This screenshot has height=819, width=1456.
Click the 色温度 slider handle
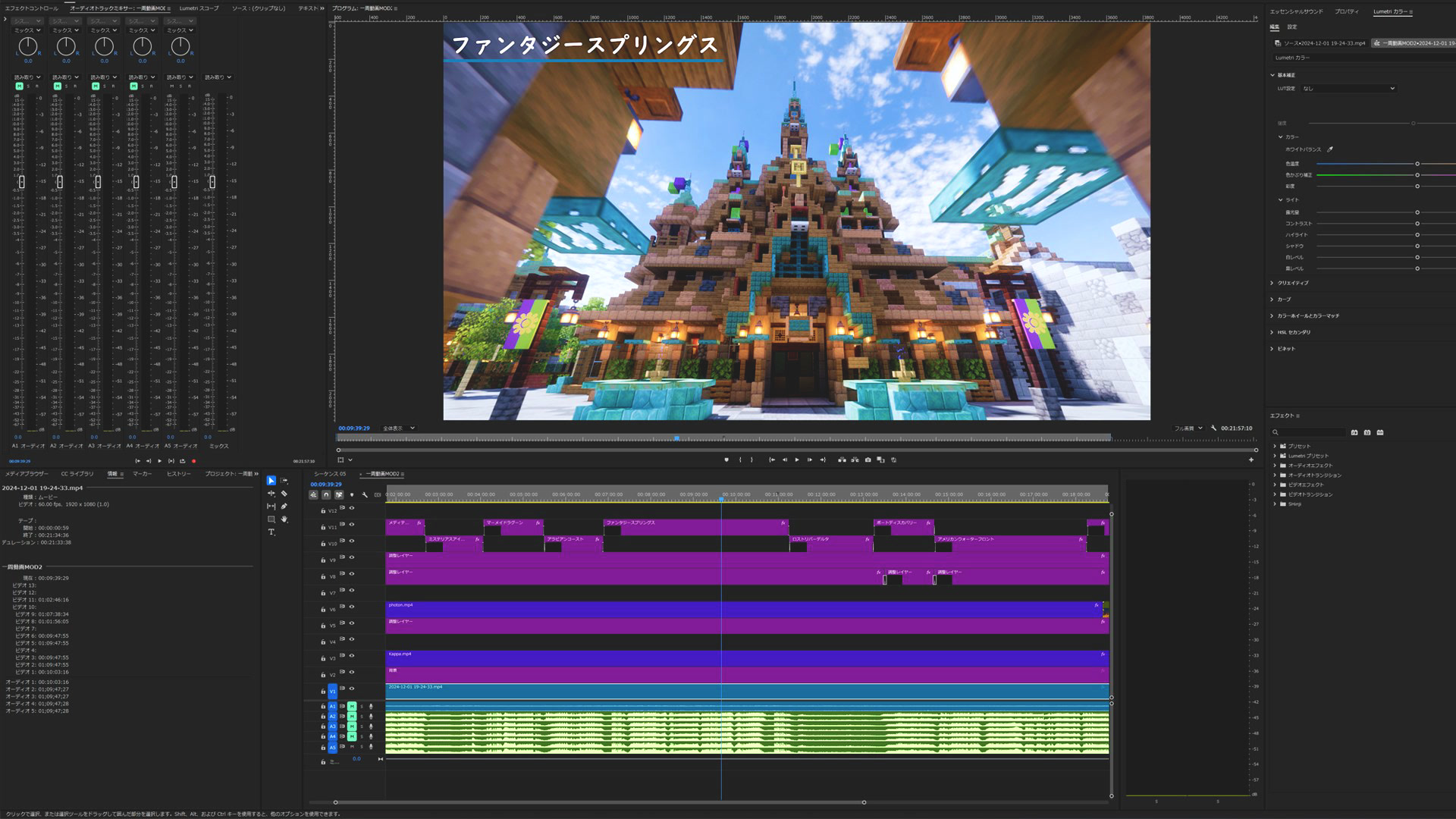click(1417, 164)
